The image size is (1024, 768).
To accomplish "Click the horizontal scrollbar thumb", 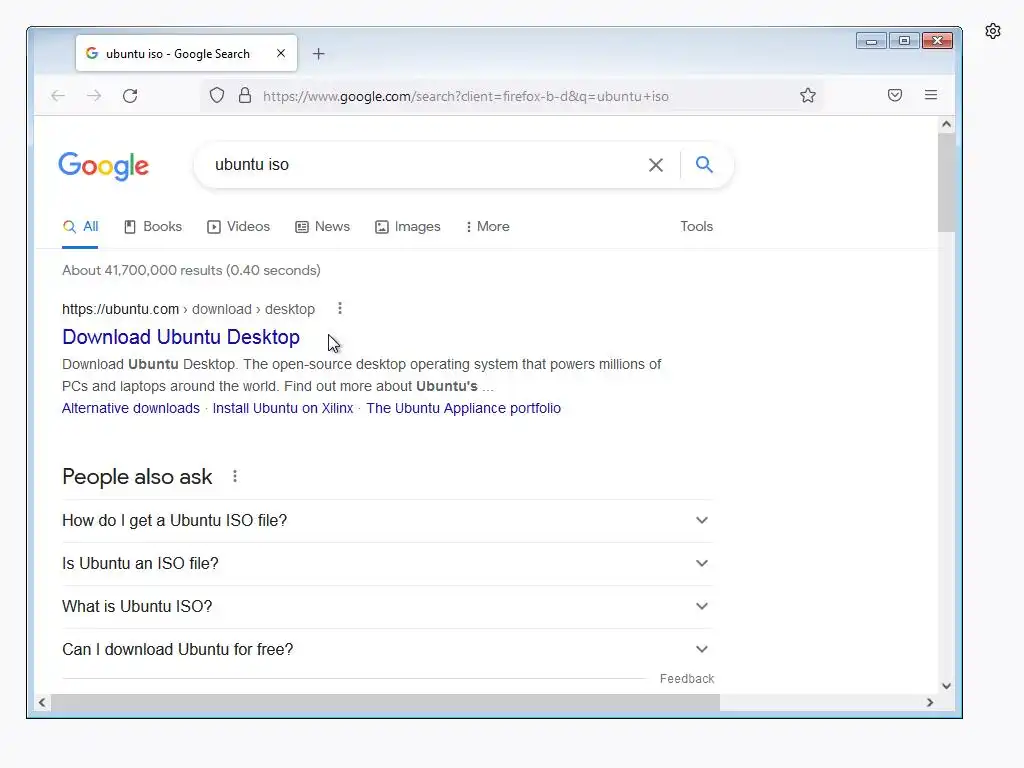I will click(385, 703).
